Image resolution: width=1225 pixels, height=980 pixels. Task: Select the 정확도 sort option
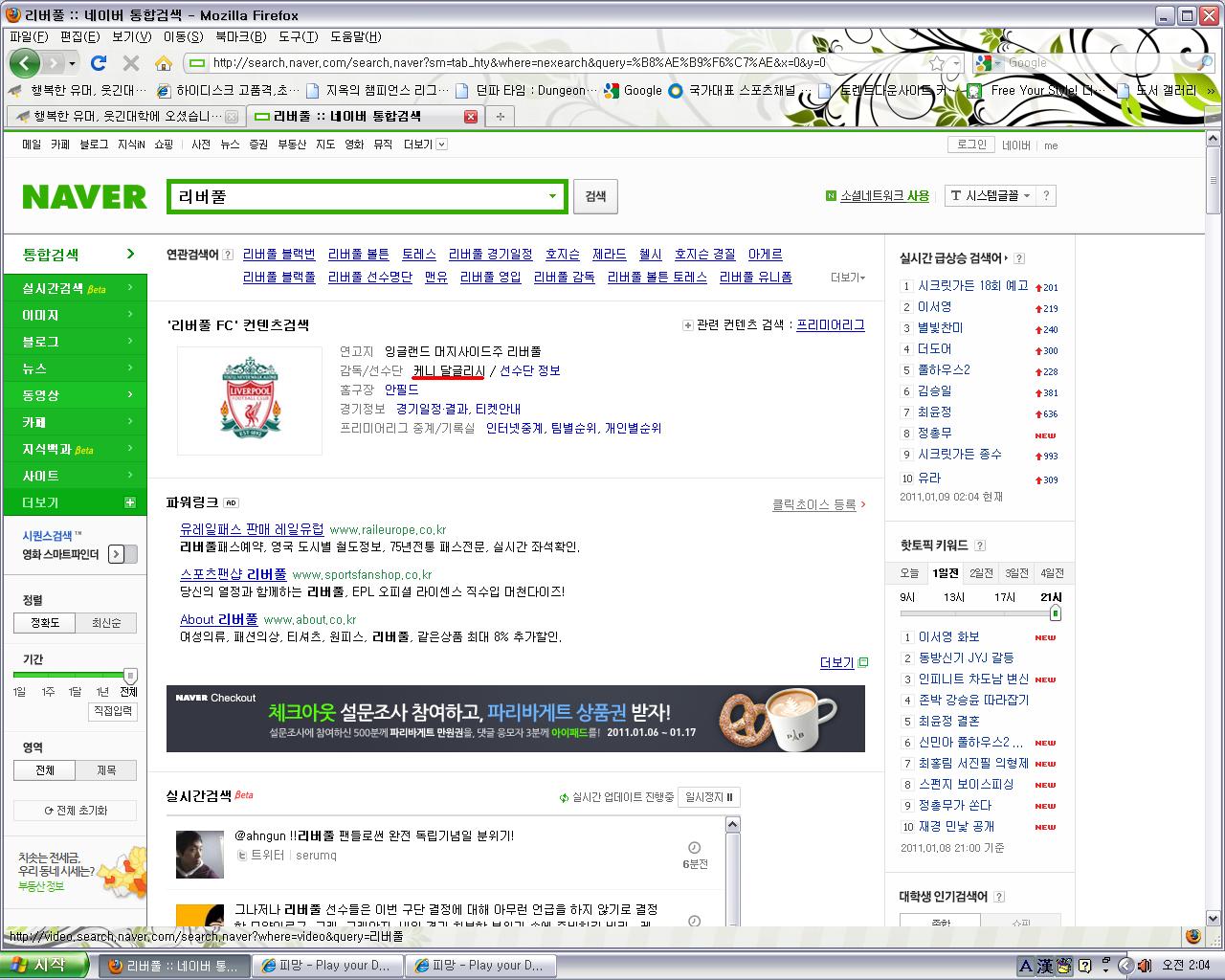coord(45,623)
